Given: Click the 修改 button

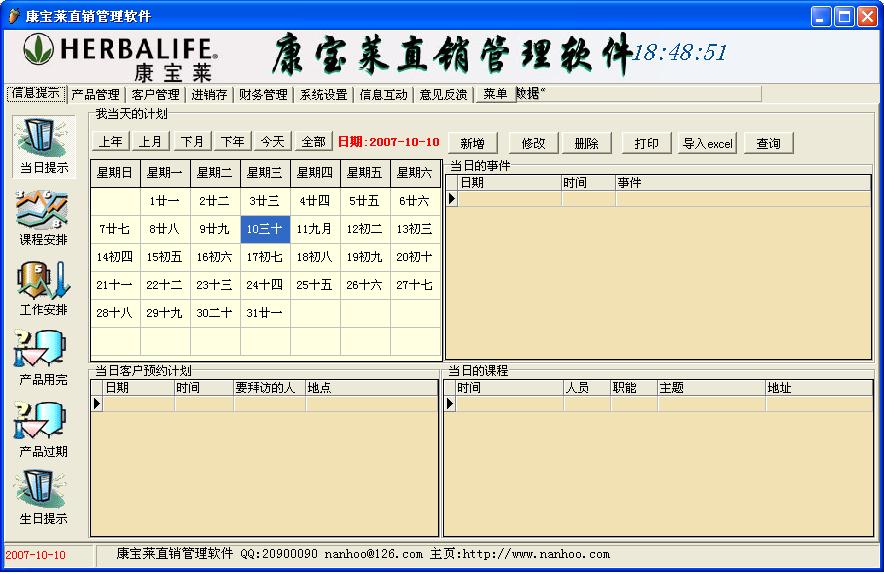Looking at the screenshot, I should point(533,143).
